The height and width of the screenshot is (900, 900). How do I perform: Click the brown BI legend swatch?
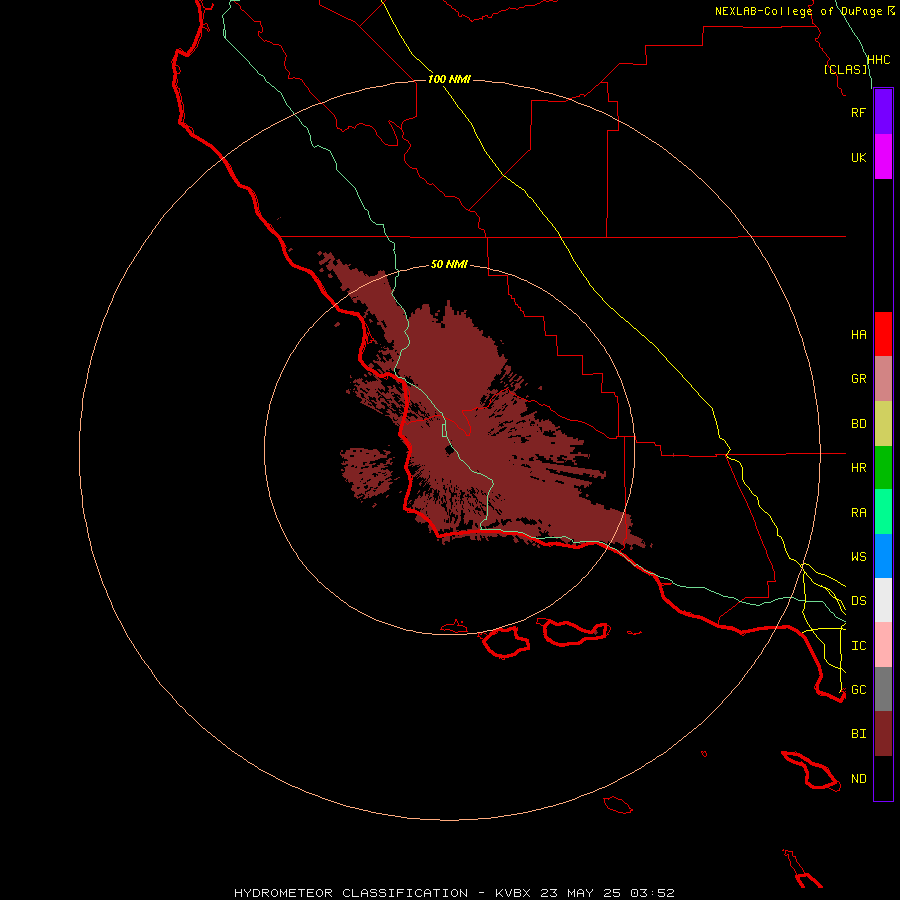(x=883, y=734)
